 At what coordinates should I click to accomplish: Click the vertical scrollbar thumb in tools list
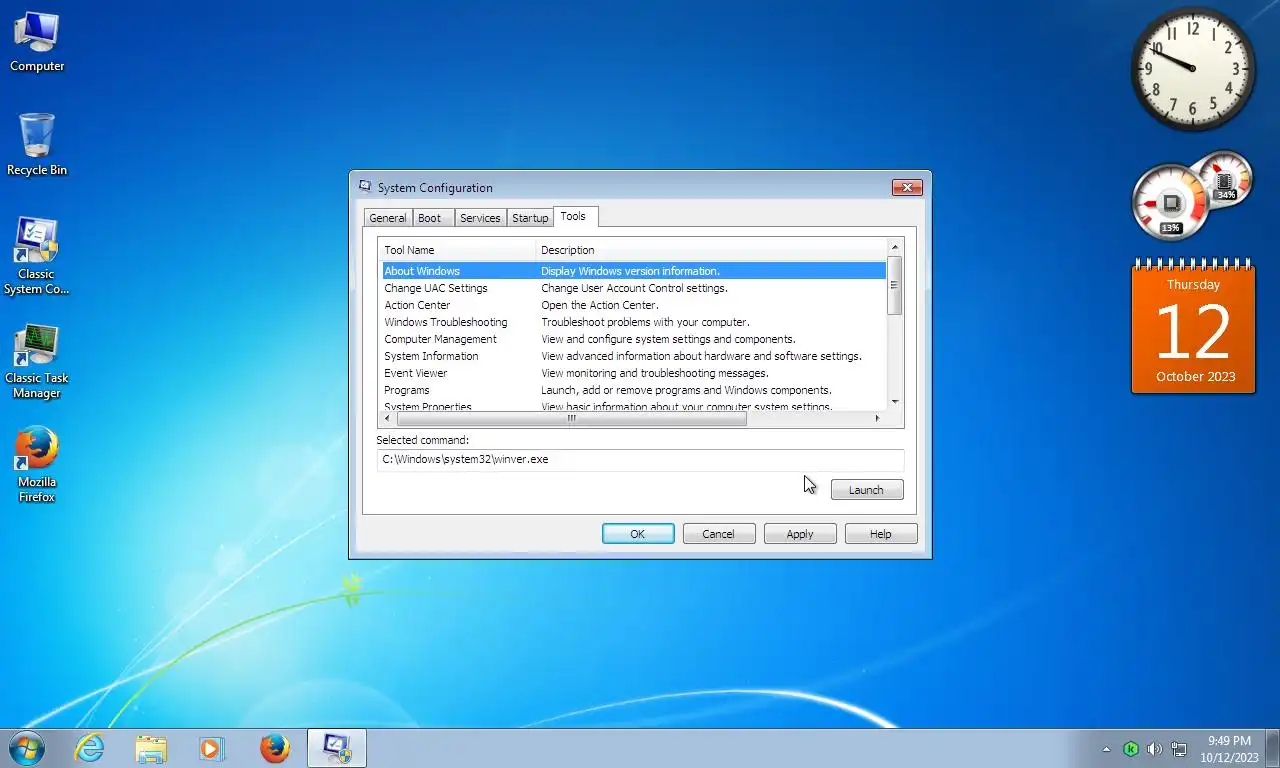895,286
